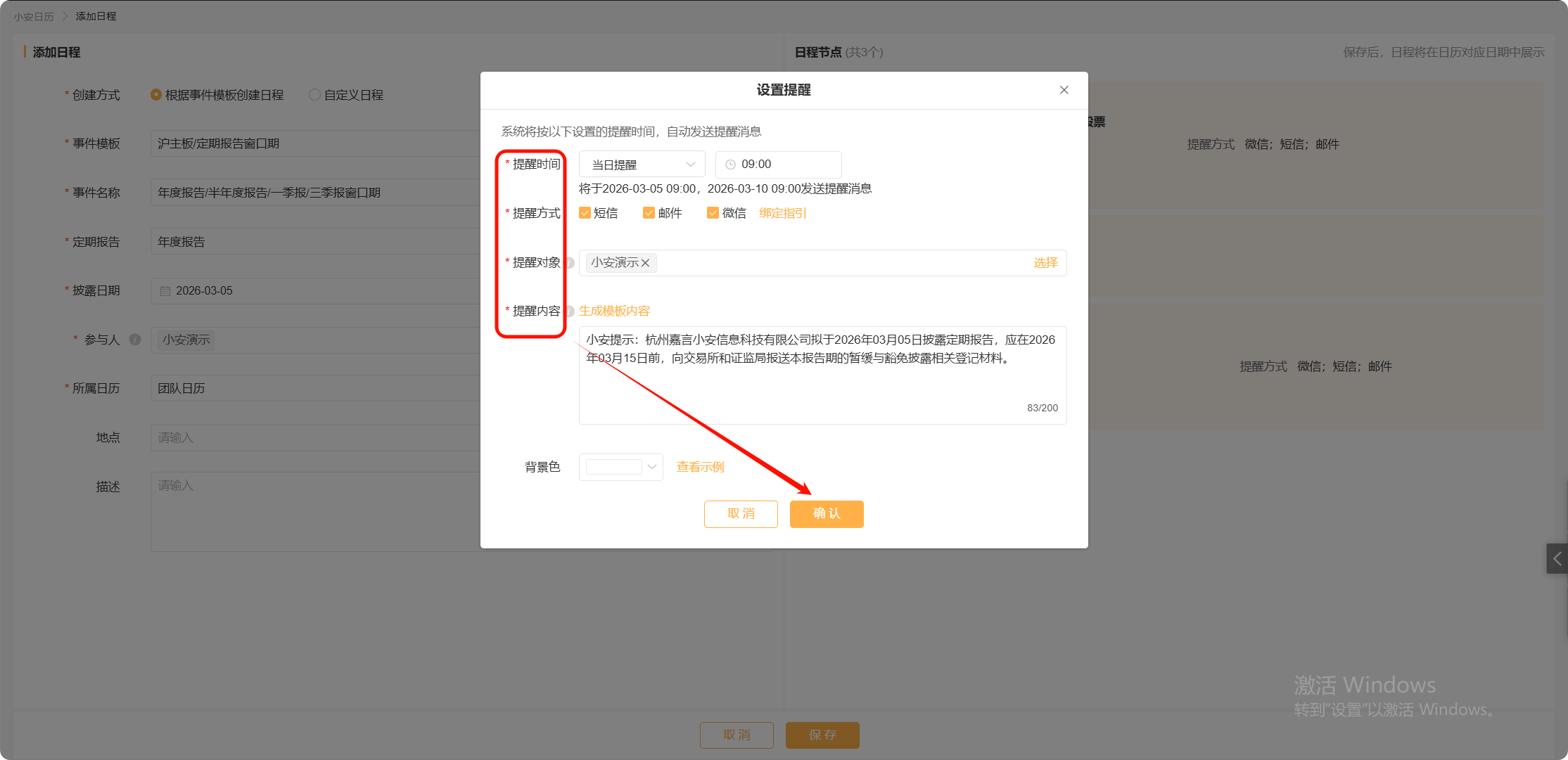Expand the 背景色 color dropdown arrow

click(652, 467)
